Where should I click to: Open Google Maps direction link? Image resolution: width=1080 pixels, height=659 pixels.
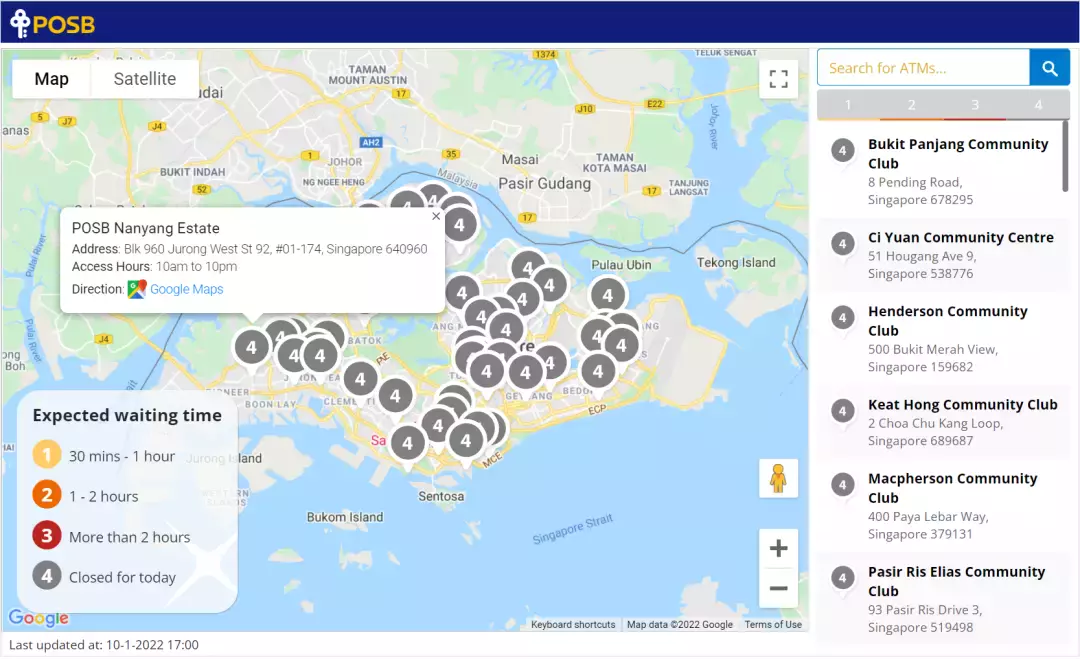(x=186, y=289)
